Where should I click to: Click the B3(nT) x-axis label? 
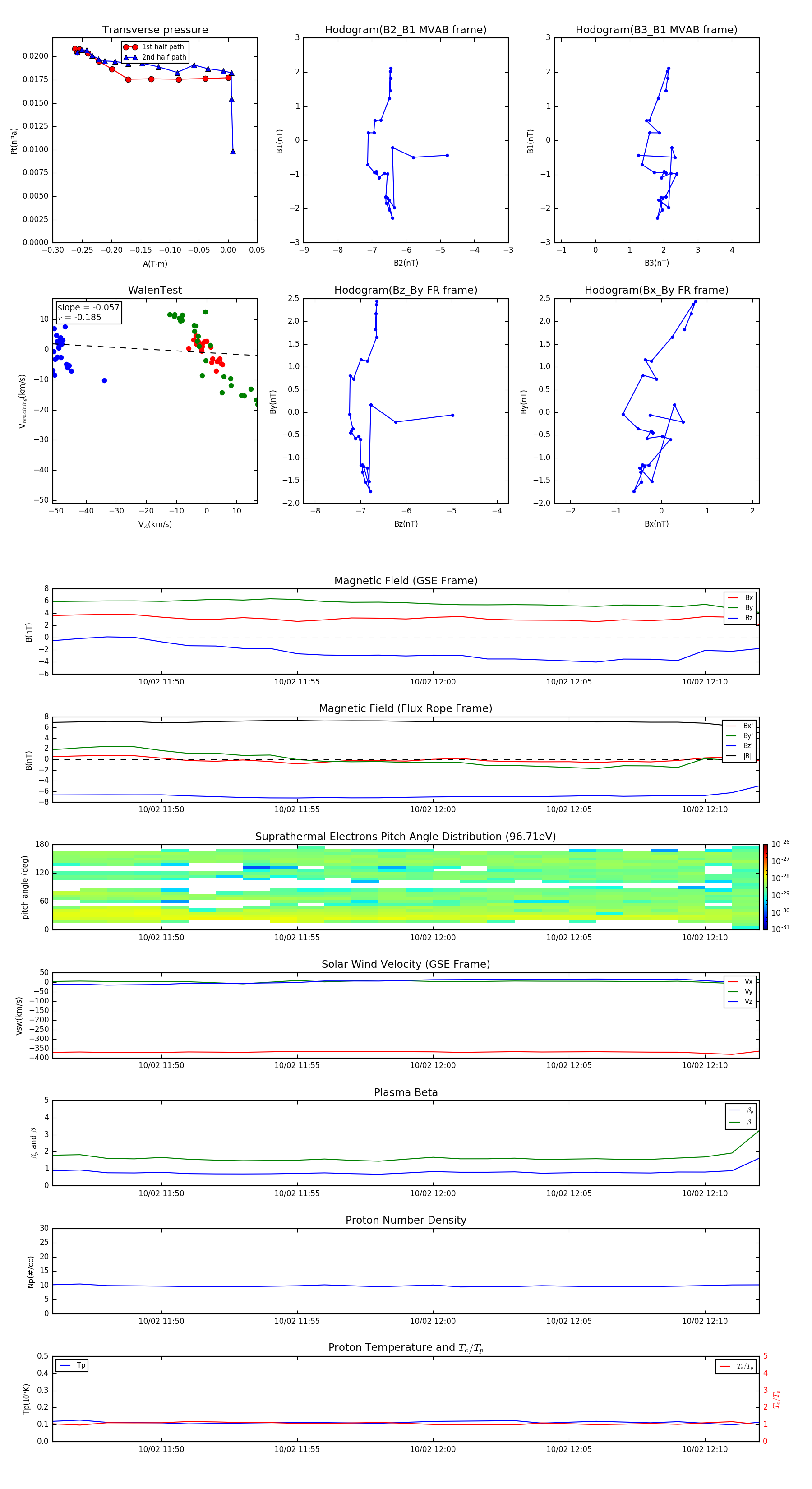656,263
